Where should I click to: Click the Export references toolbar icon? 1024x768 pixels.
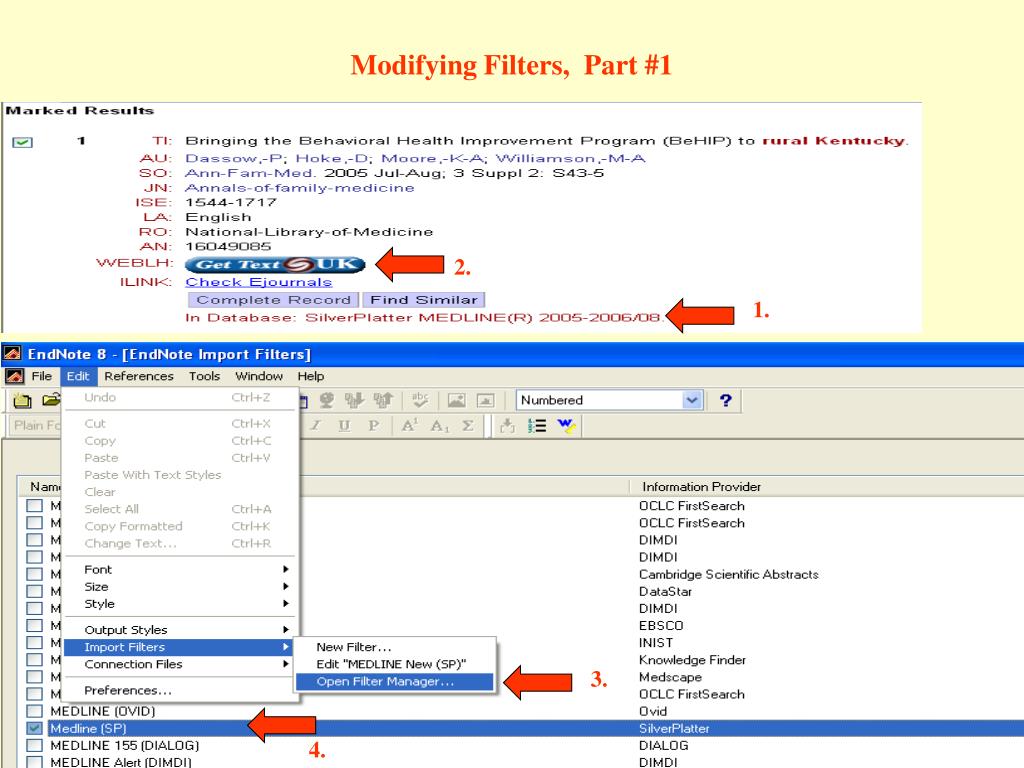[383, 400]
